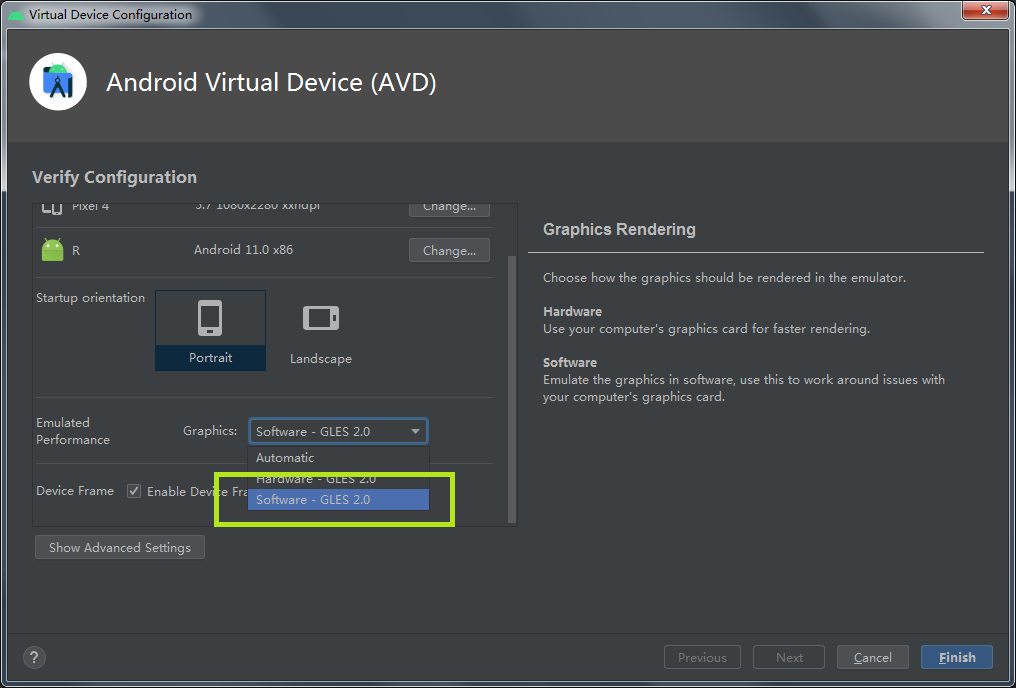Click Show Advanced Settings button
1016x688 pixels.
coord(120,547)
